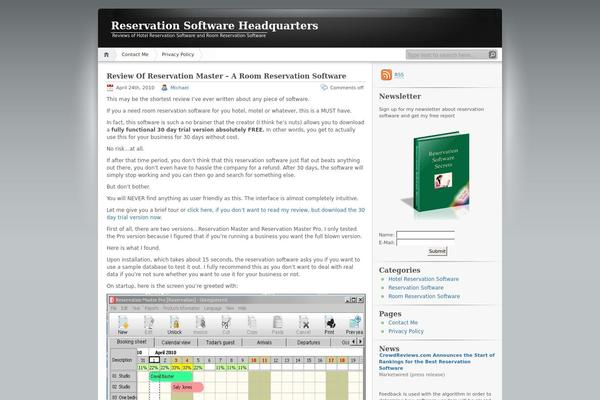600x400 pixels.
Task: Focus the newsletter Name field
Action: [x=426, y=235]
